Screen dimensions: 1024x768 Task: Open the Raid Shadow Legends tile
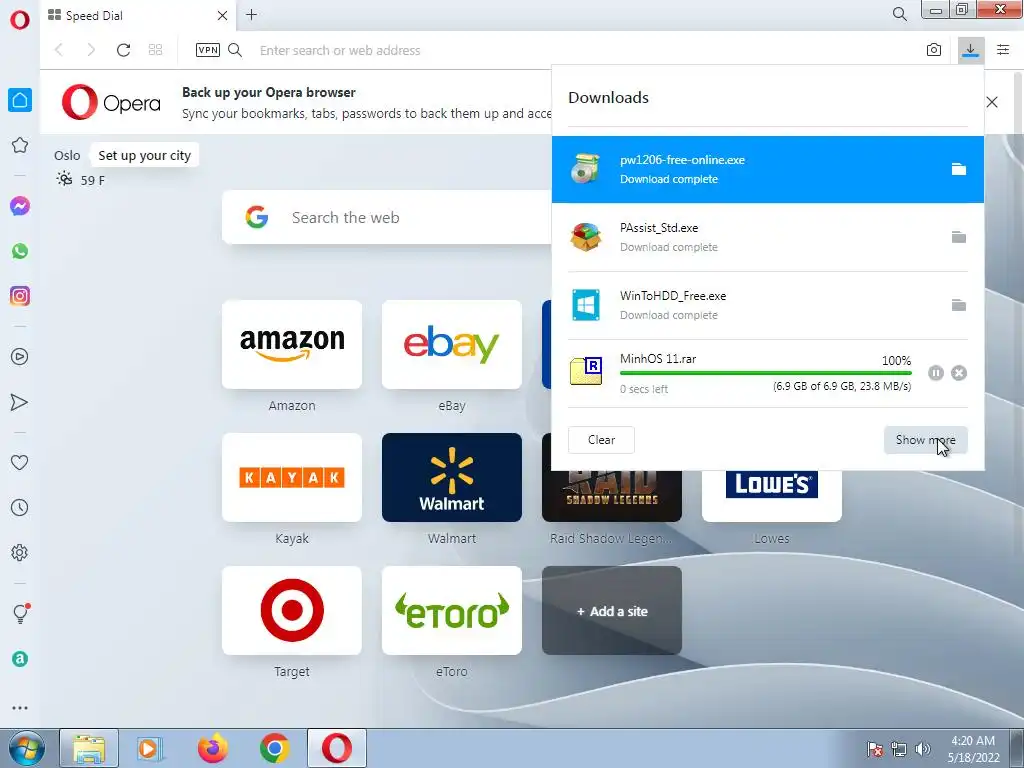(x=612, y=496)
